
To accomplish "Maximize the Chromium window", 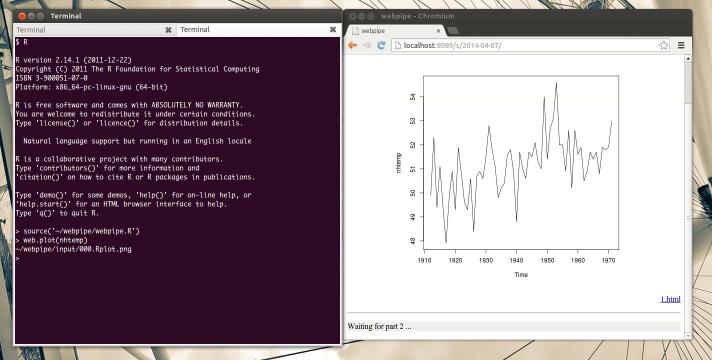I will pyautogui.click(x=371, y=16).
